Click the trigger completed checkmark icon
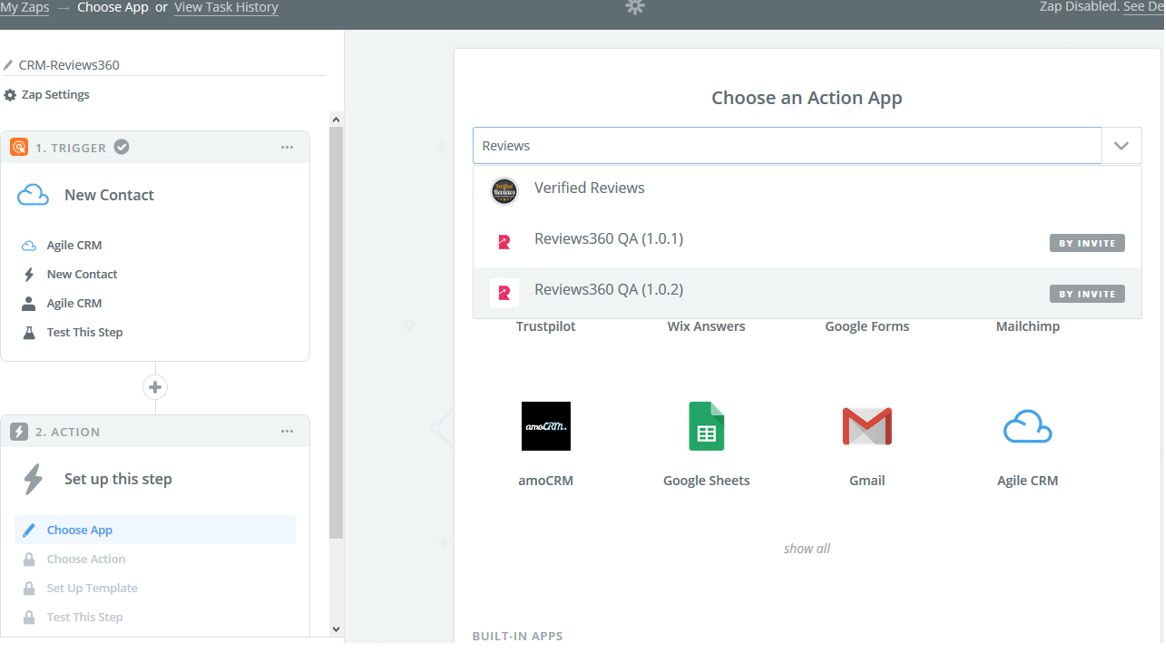This screenshot has height=650, width=1166. pyautogui.click(x=122, y=147)
